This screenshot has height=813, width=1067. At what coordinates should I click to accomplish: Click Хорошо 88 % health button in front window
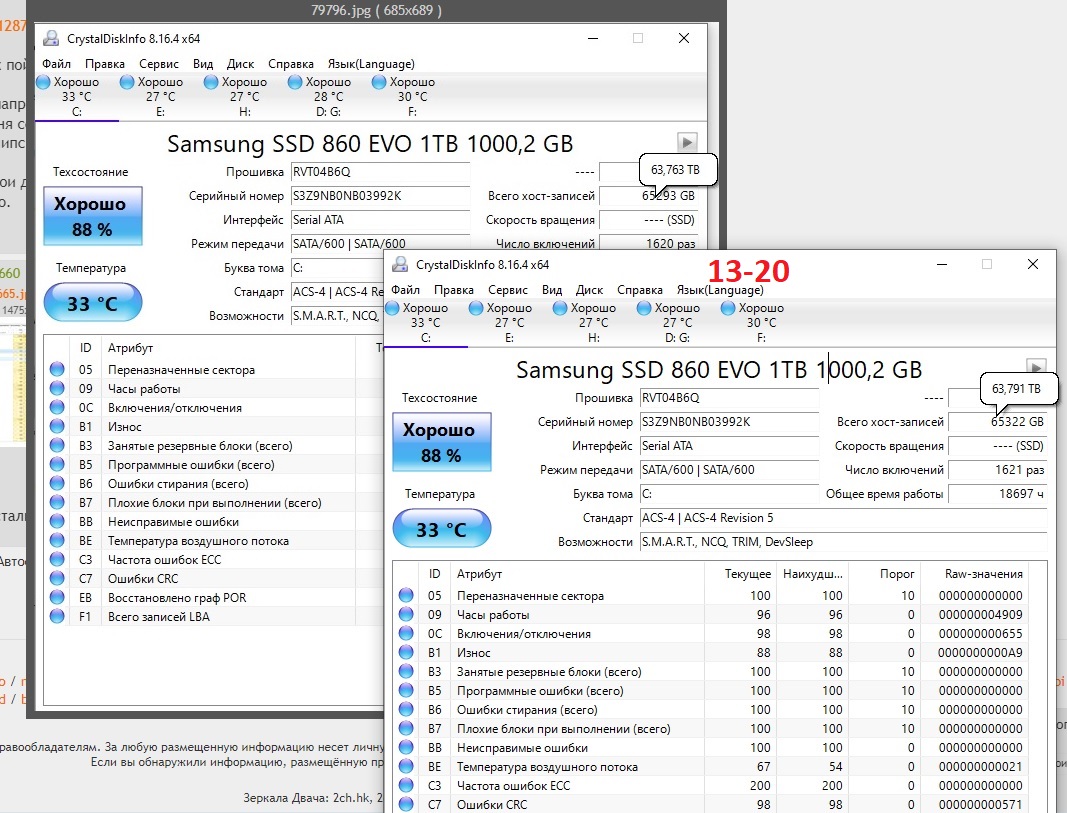(442, 442)
